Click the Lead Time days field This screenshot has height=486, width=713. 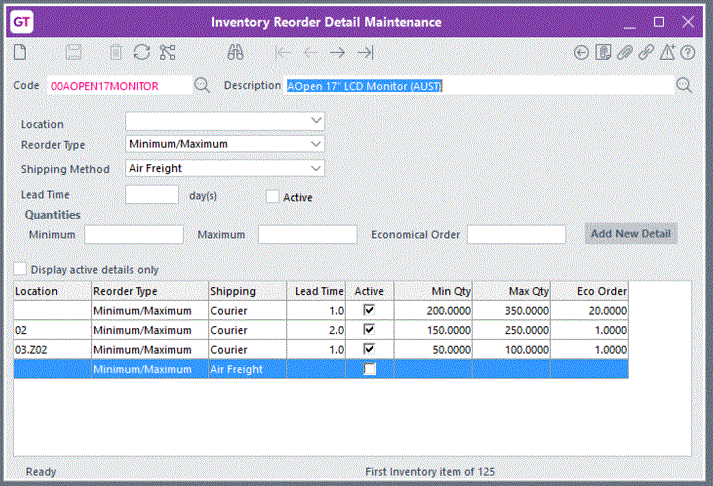pos(152,195)
